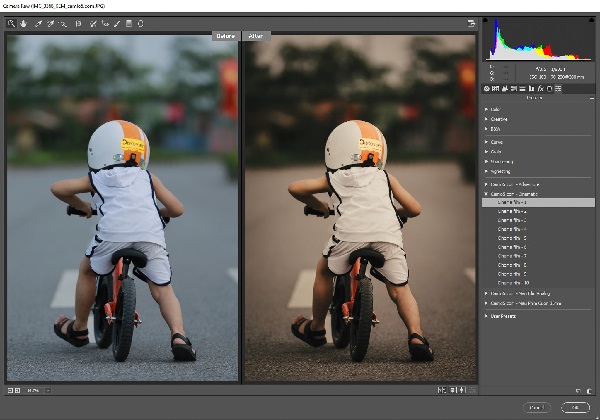
Task: Select the White Balance eyedropper tool
Action: (38, 24)
